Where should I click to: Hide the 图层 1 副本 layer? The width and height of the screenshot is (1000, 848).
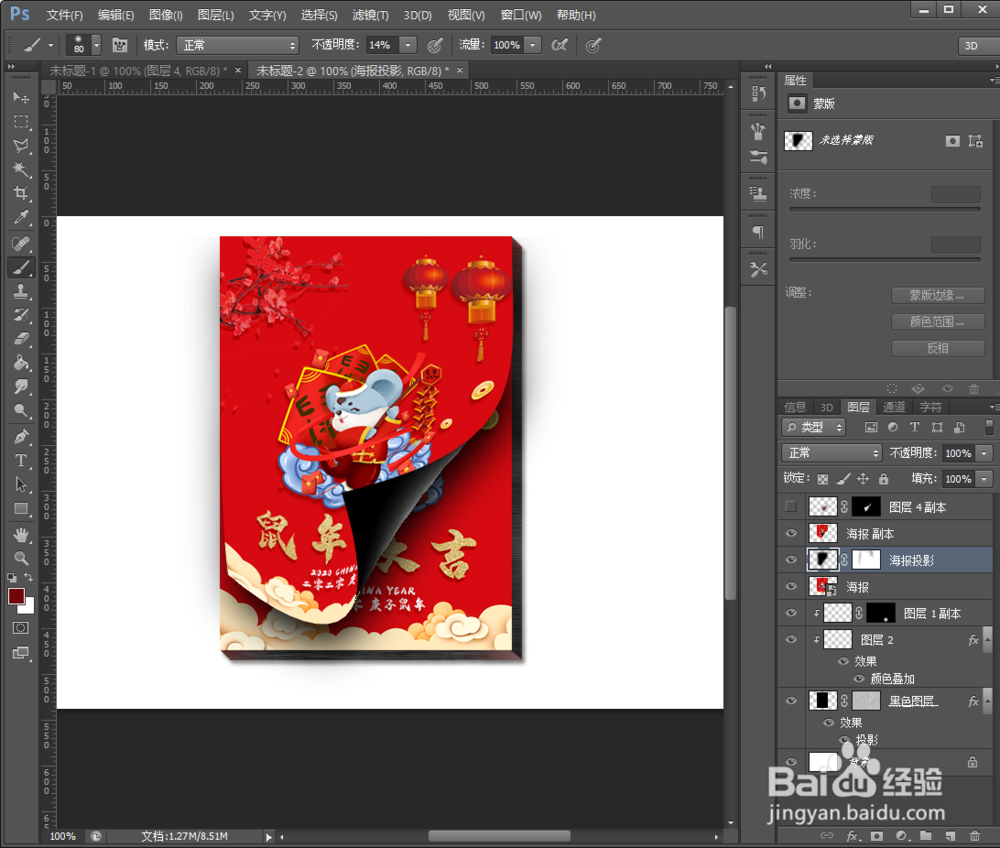791,613
